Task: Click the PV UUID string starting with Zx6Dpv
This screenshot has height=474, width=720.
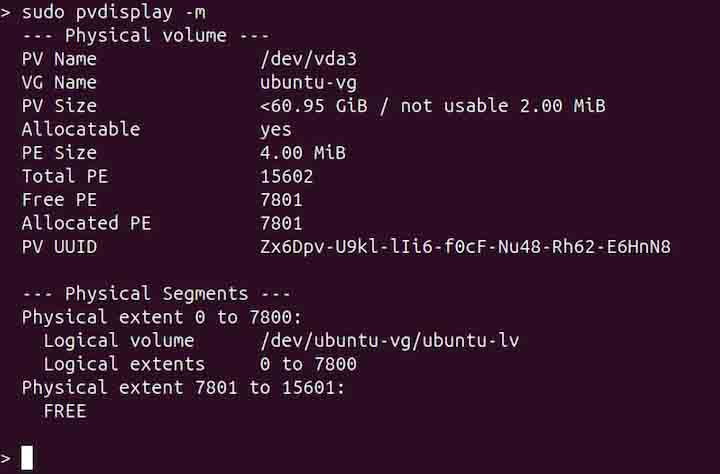Action: pos(465,247)
